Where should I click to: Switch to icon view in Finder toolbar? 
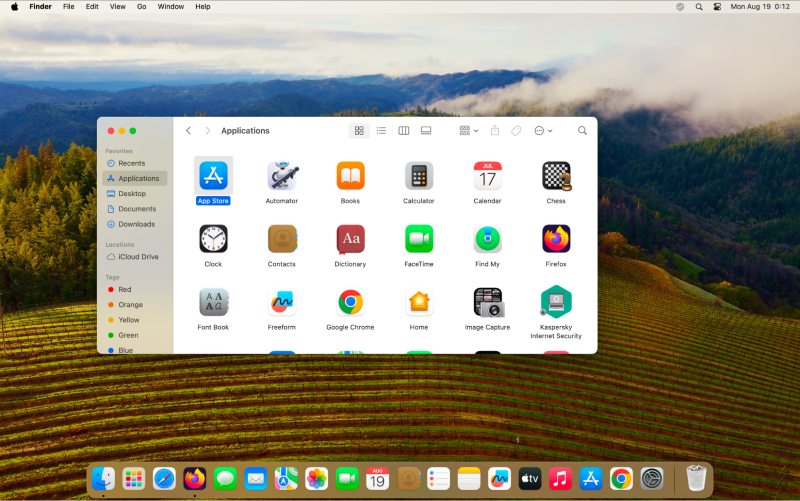coord(359,131)
